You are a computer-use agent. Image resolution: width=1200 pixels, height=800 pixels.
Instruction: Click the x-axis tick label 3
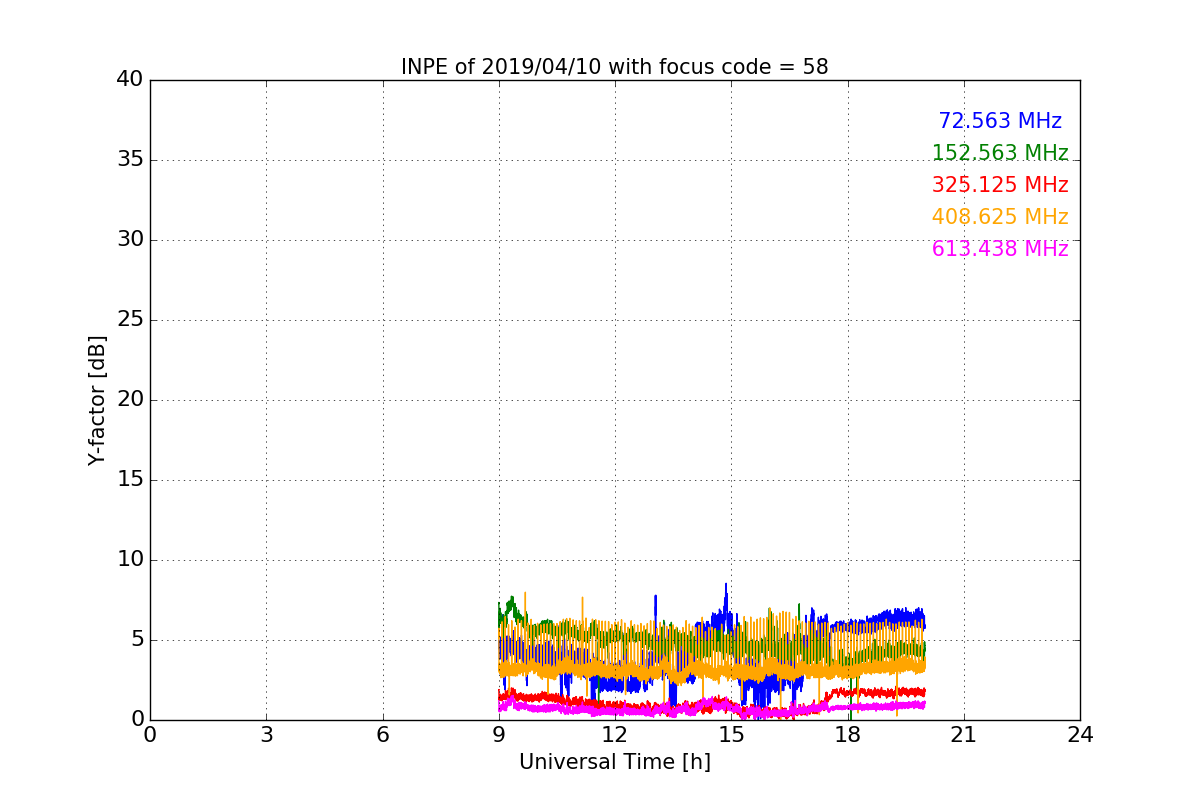coord(266,734)
